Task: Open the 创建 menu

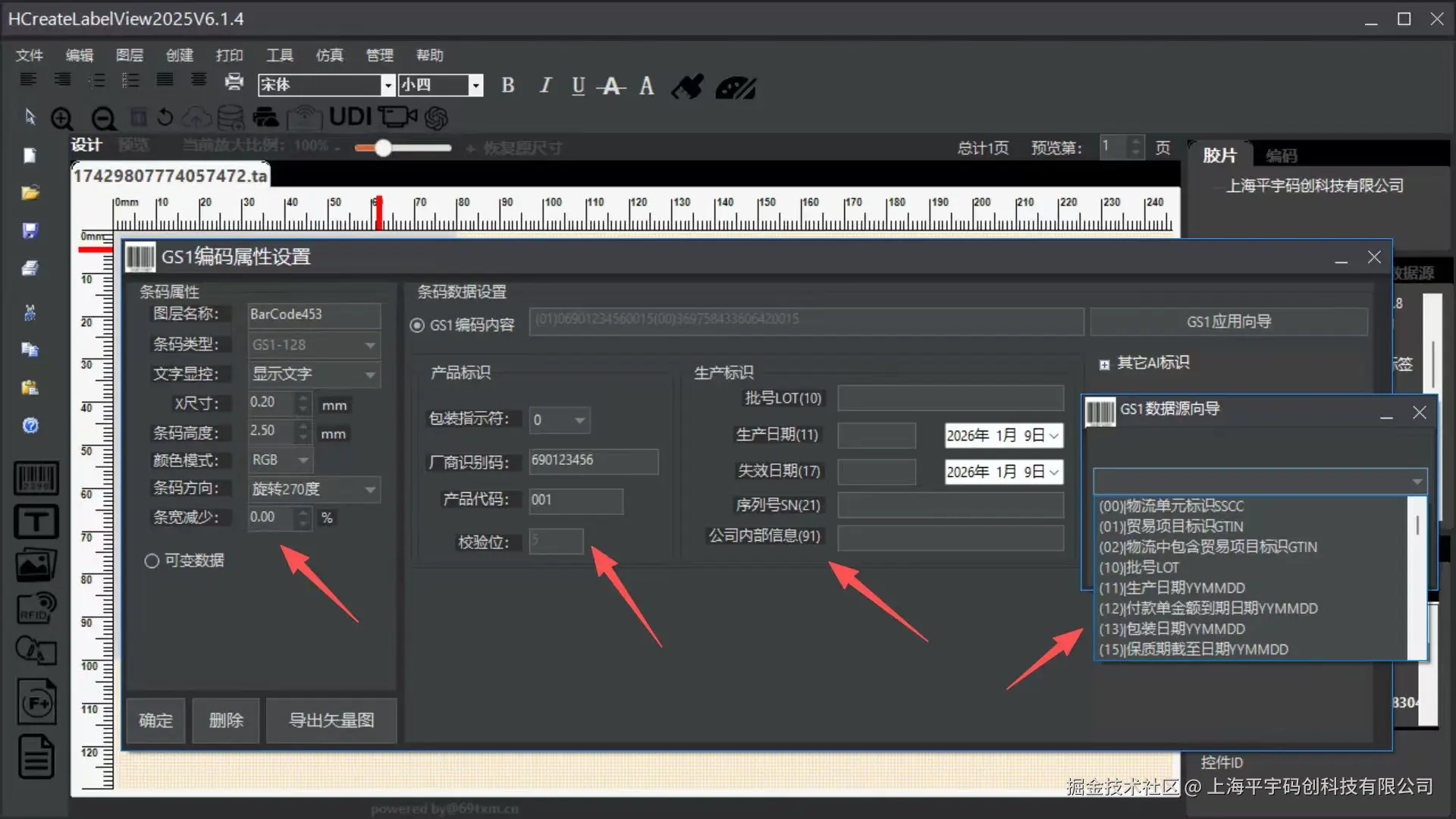Action: pyautogui.click(x=180, y=55)
